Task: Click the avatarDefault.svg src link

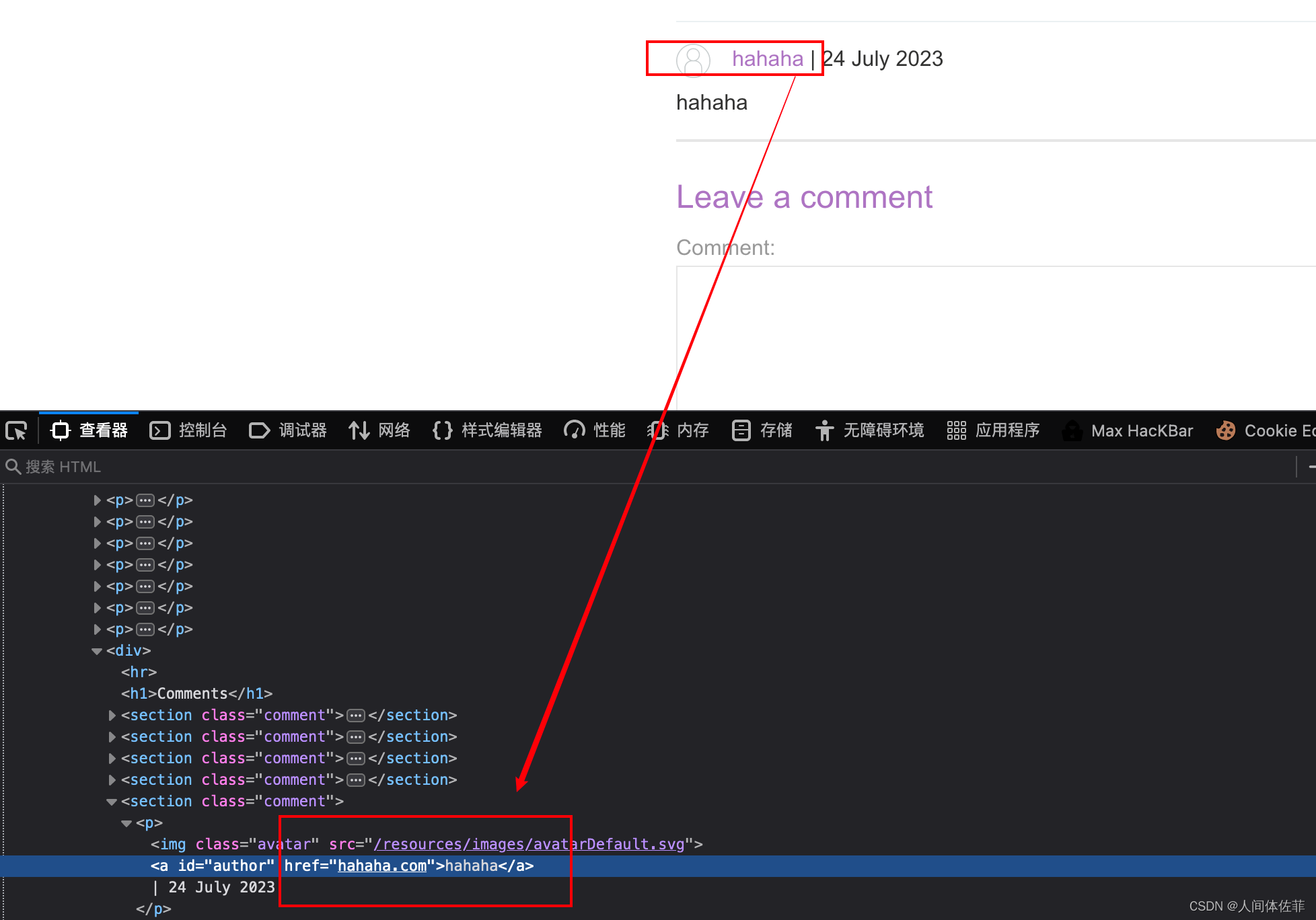Action: [529, 845]
